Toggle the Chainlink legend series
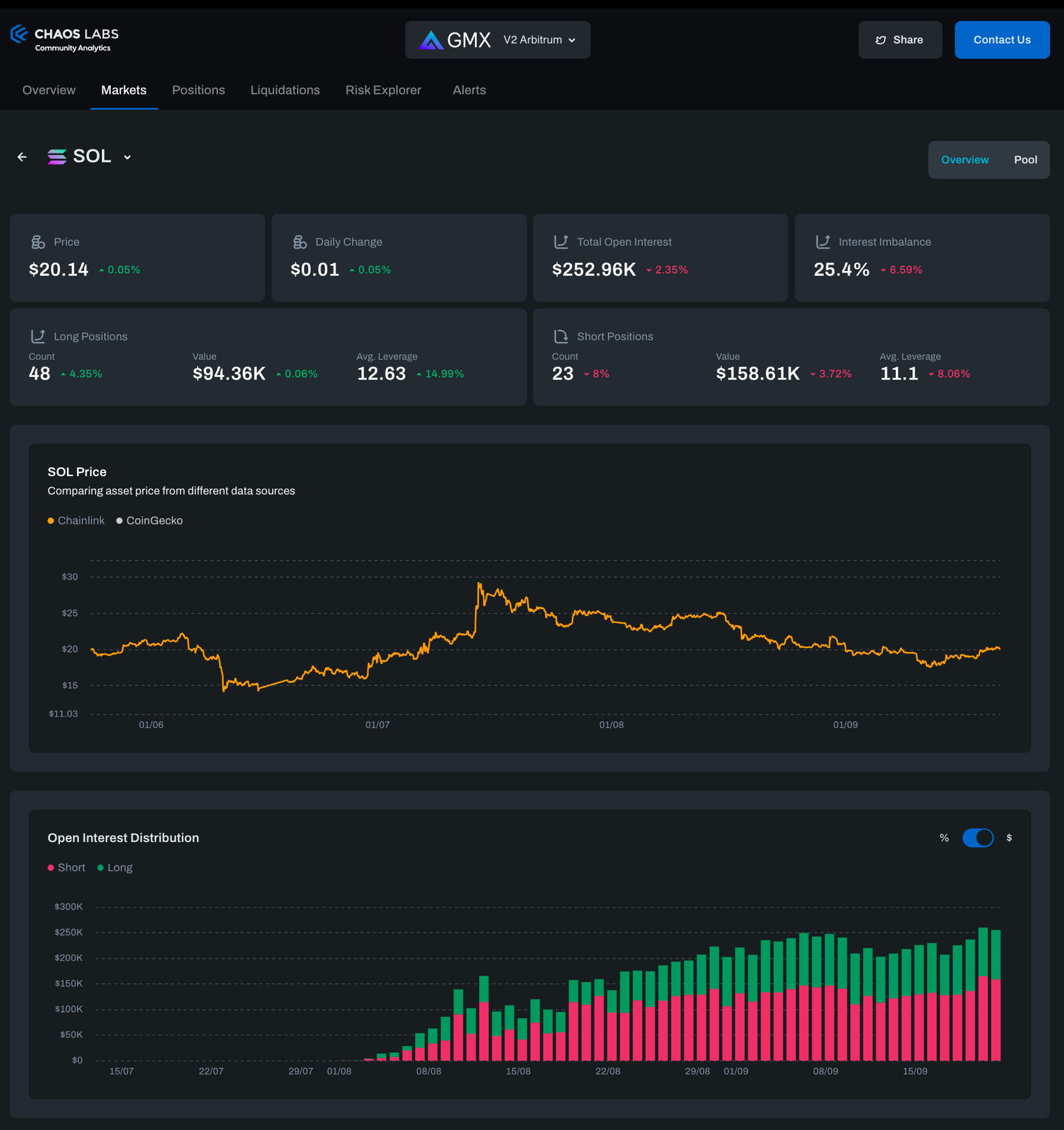Viewport: 1064px width, 1130px height. (x=76, y=520)
